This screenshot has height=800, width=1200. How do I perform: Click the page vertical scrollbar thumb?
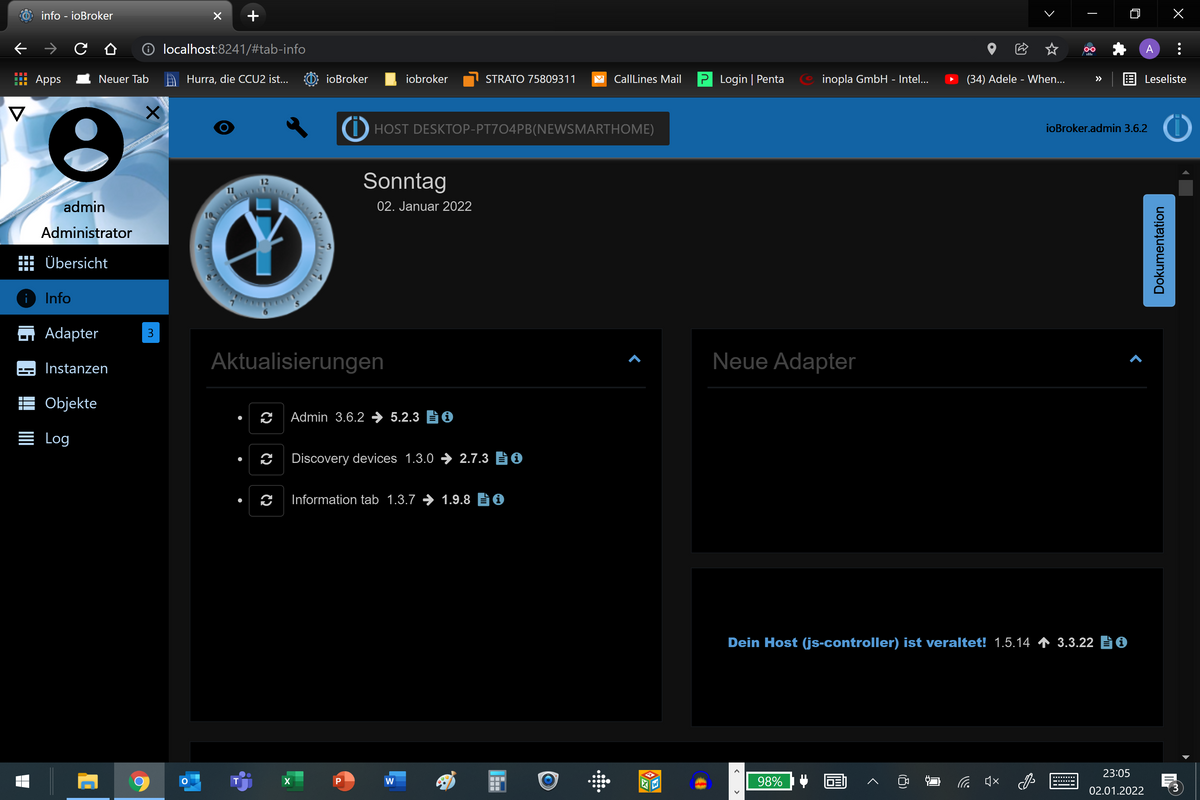1186,187
